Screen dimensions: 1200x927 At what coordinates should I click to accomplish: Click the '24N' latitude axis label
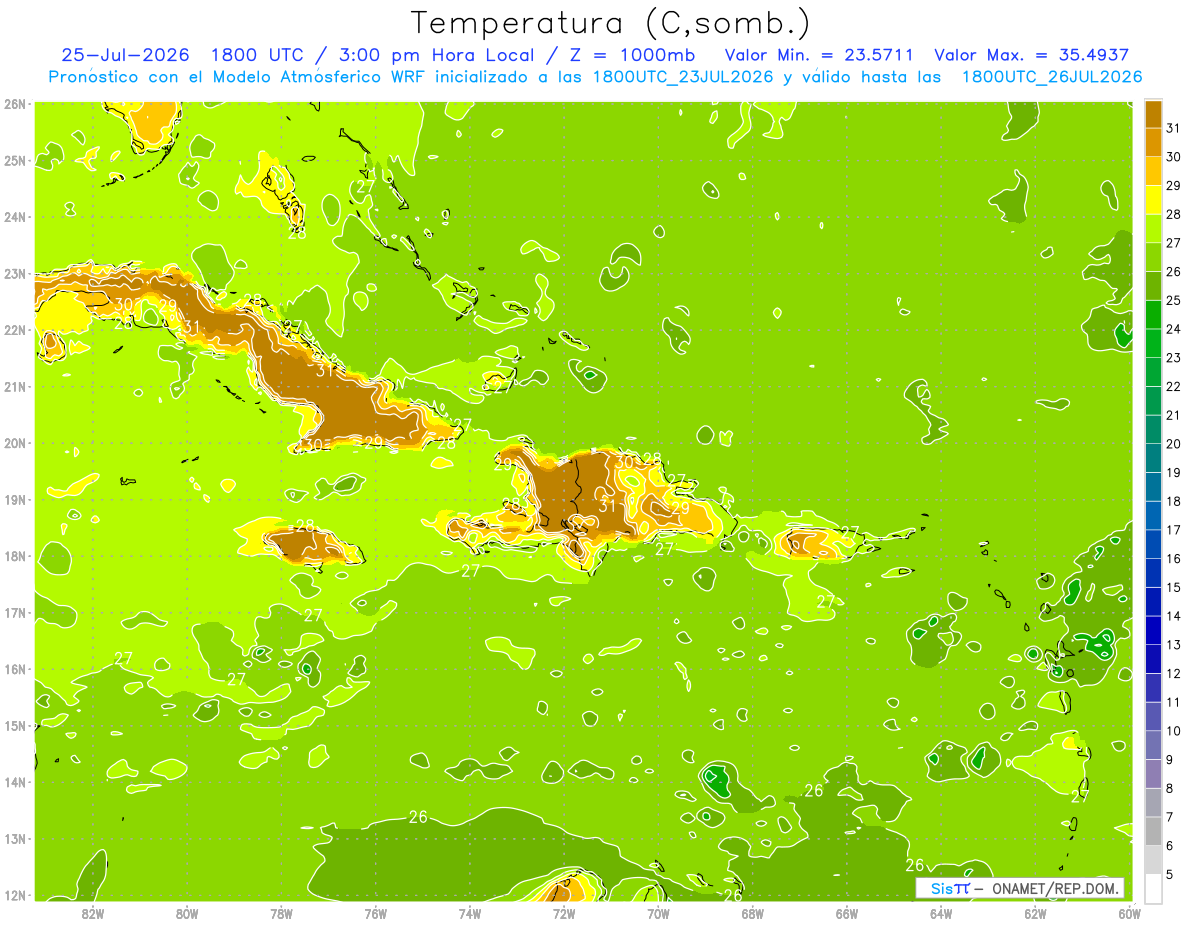(x=15, y=217)
